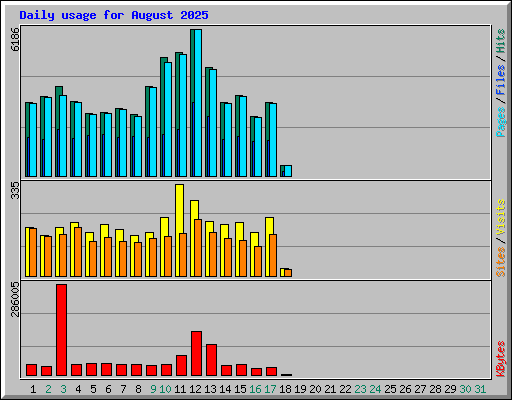This screenshot has width=512, height=400.
Task: Click the green Hits legend label
Action: coord(501,41)
